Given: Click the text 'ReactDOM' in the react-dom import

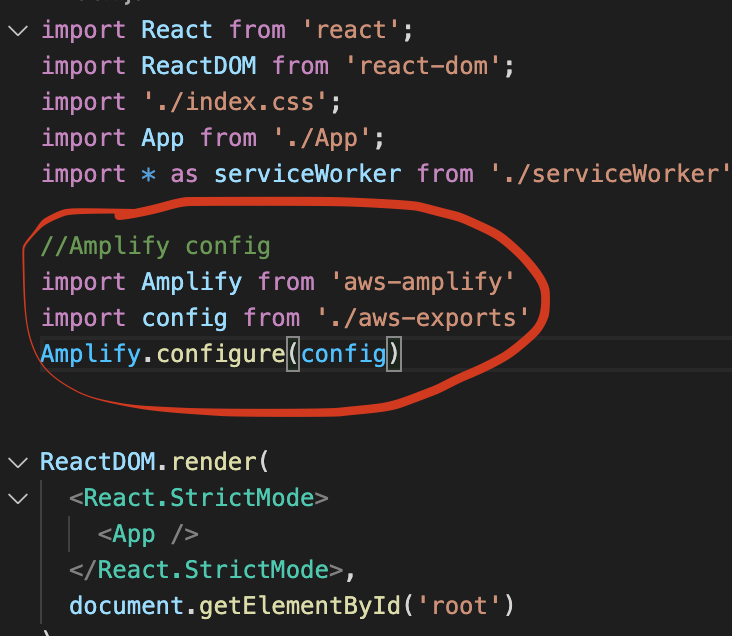Looking at the screenshot, I should 199,65.
